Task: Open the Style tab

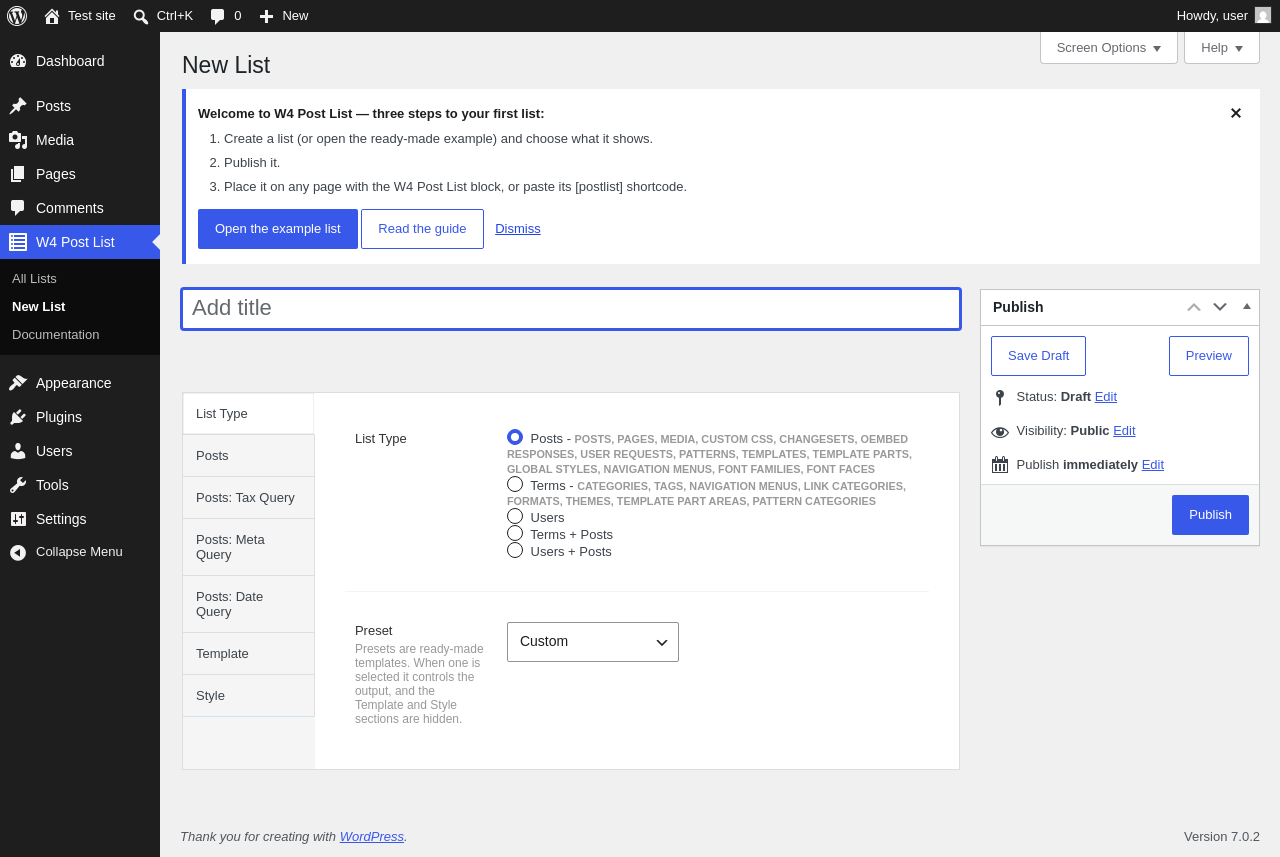Action: coord(248,695)
